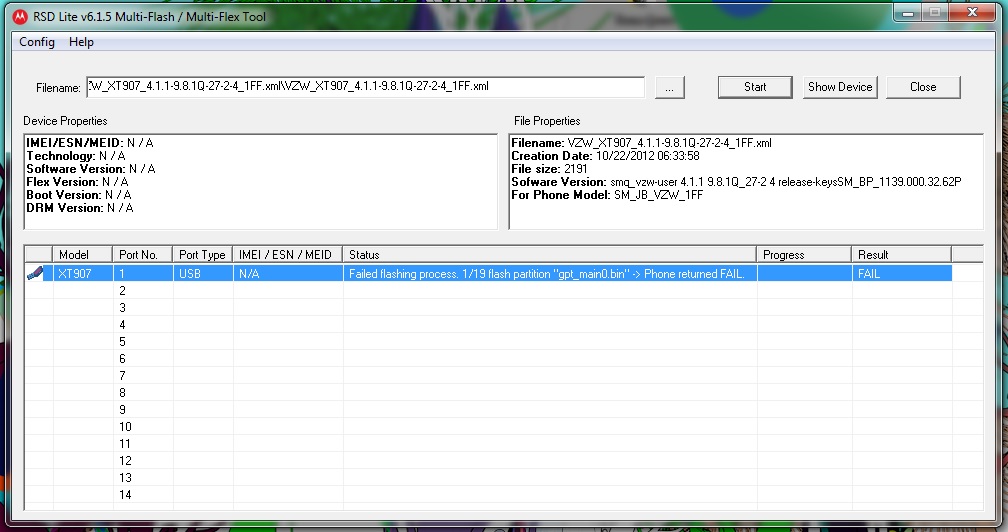Viewport: 1008px width, 532px height.
Task: Open the Config menu
Action: click(x=37, y=42)
